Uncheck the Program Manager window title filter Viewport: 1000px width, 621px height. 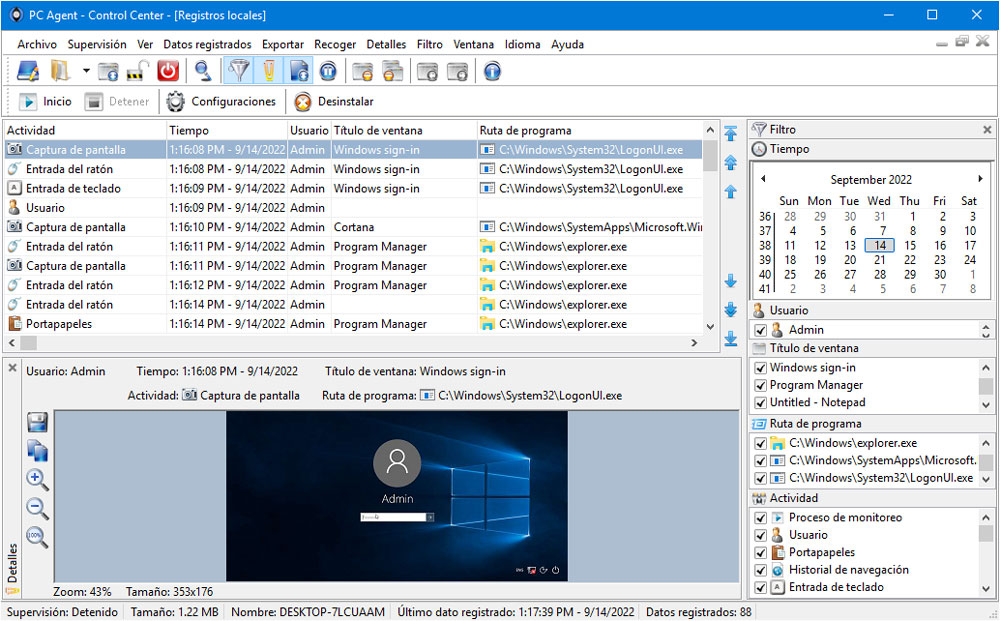760,385
